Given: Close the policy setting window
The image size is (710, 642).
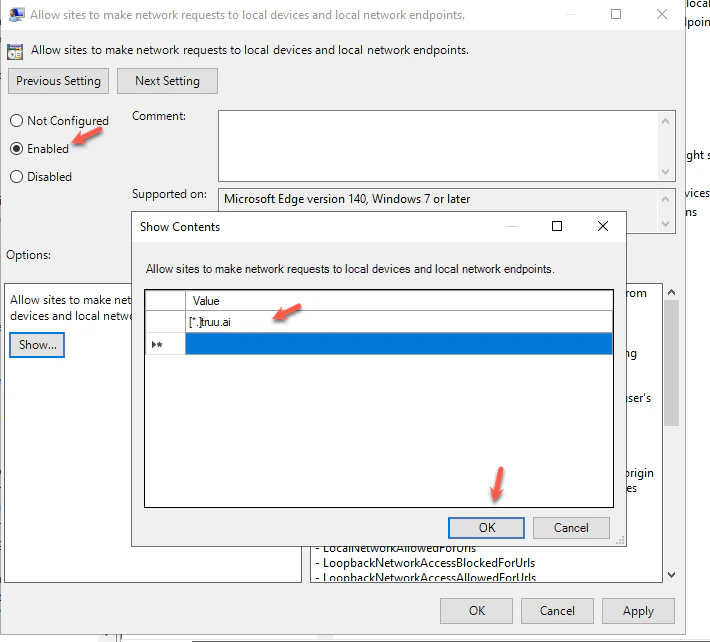Looking at the screenshot, I should [662, 14].
